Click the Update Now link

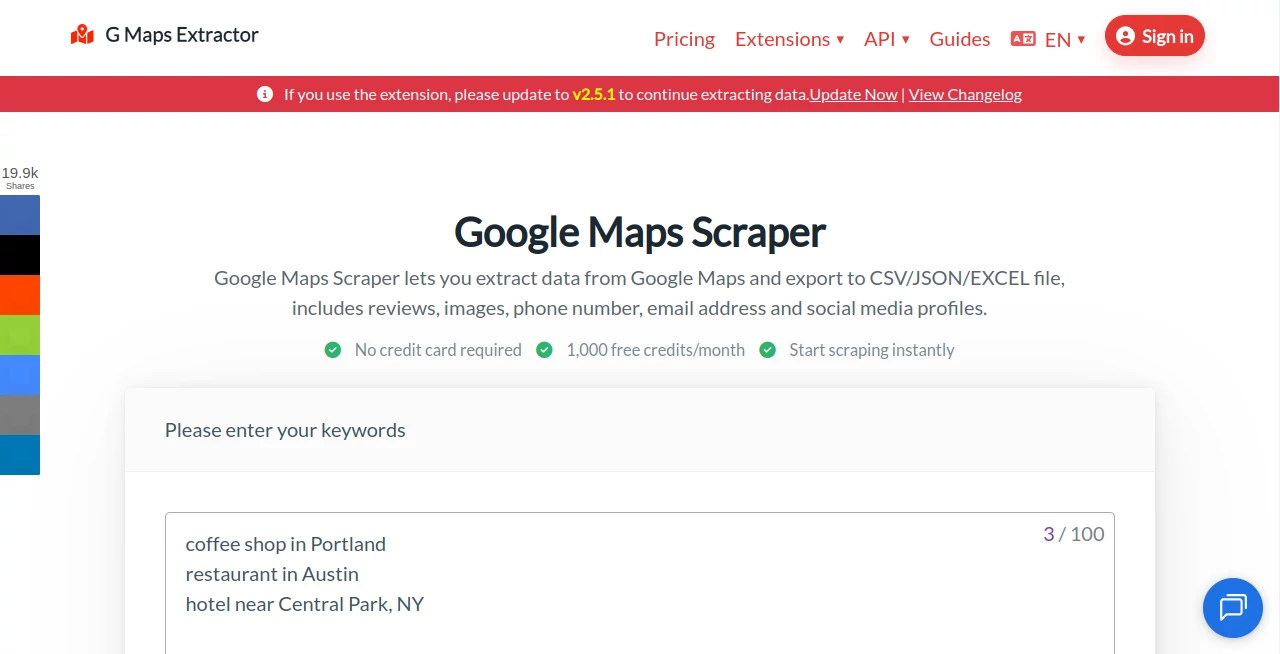pyautogui.click(x=853, y=94)
